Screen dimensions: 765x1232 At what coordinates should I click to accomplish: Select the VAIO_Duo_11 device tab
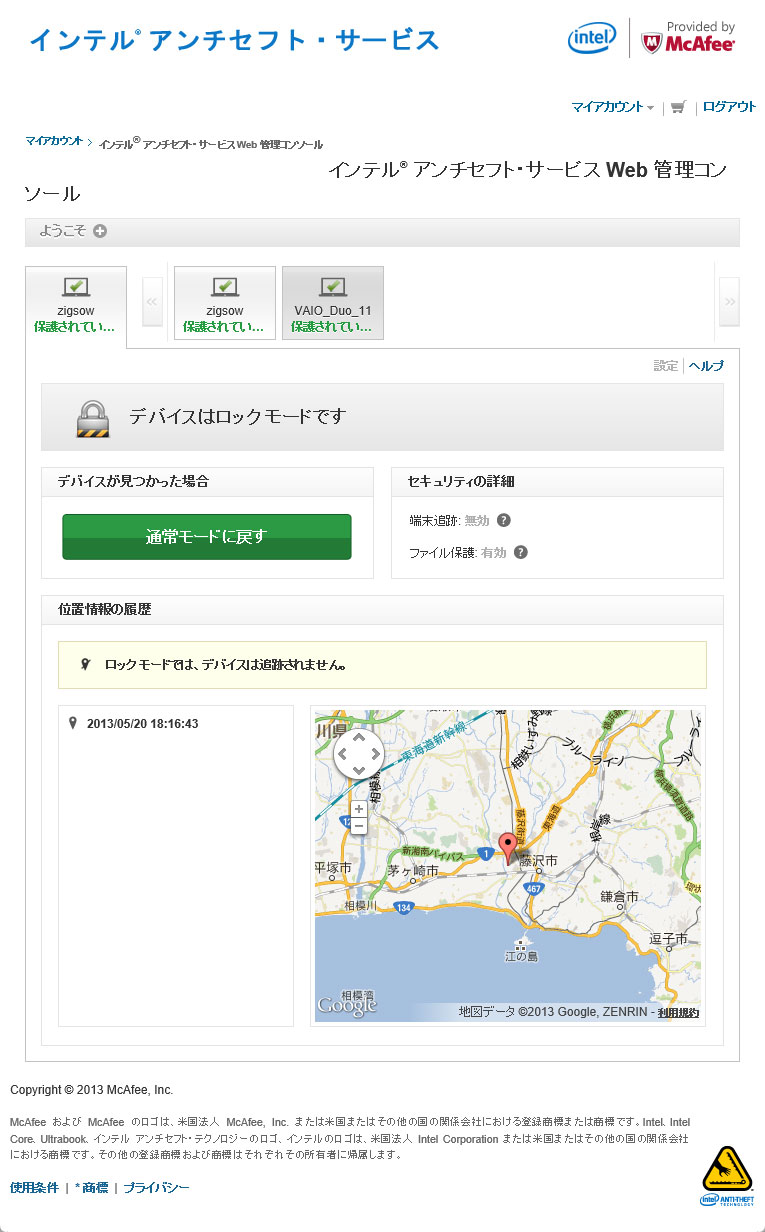pyautogui.click(x=333, y=303)
